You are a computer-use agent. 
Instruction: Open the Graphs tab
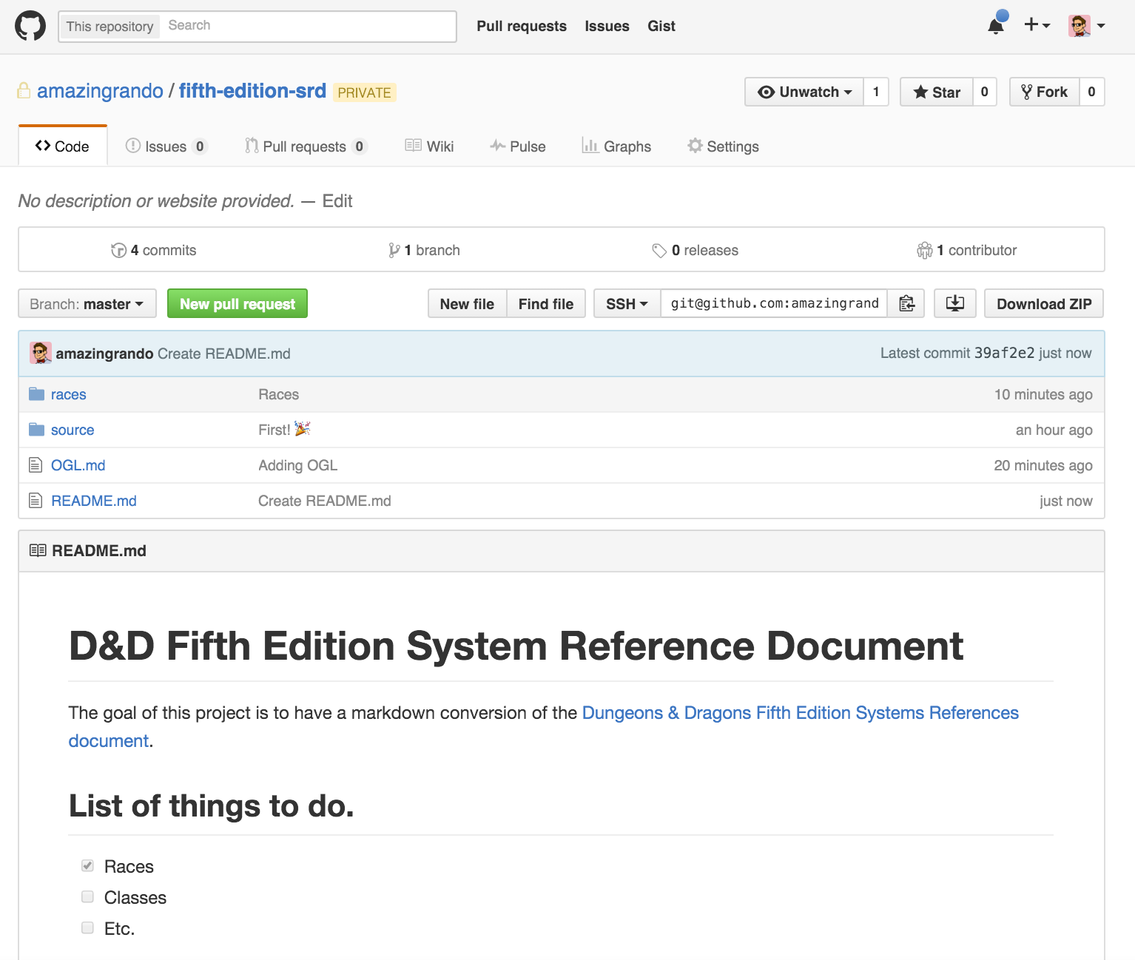point(617,146)
